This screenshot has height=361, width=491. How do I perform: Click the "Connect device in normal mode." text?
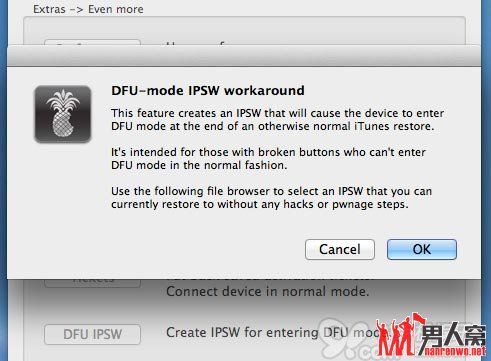[268, 292]
